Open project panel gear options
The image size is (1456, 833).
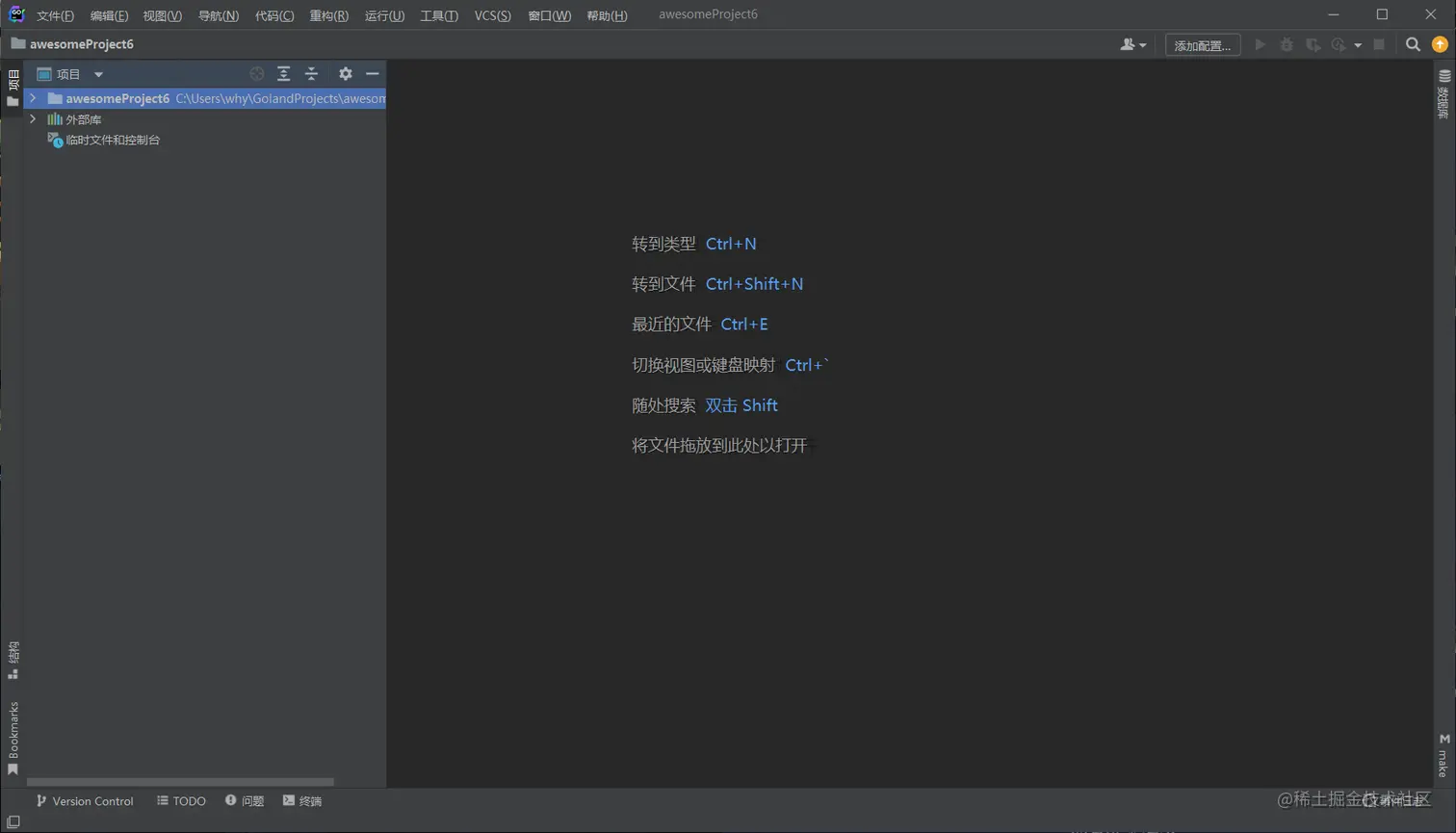click(346, 74)
